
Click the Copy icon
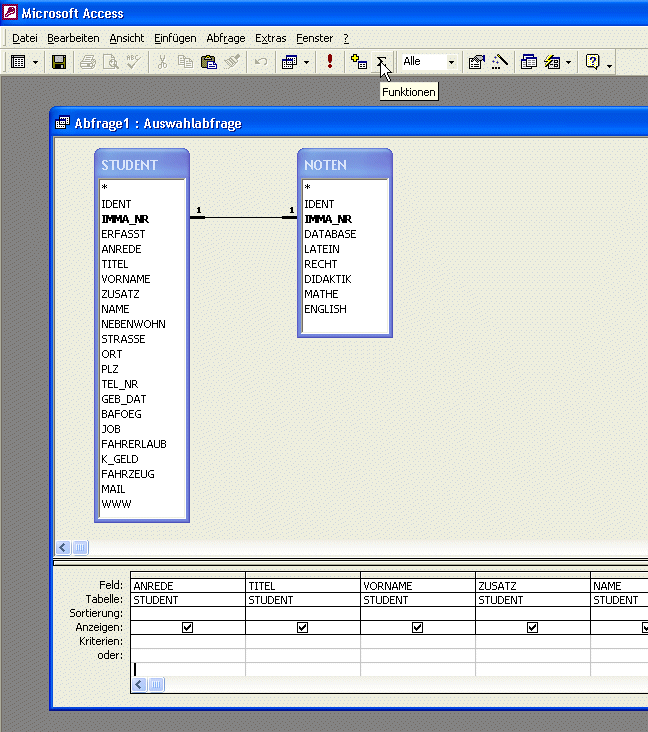(x=185, y=62)
